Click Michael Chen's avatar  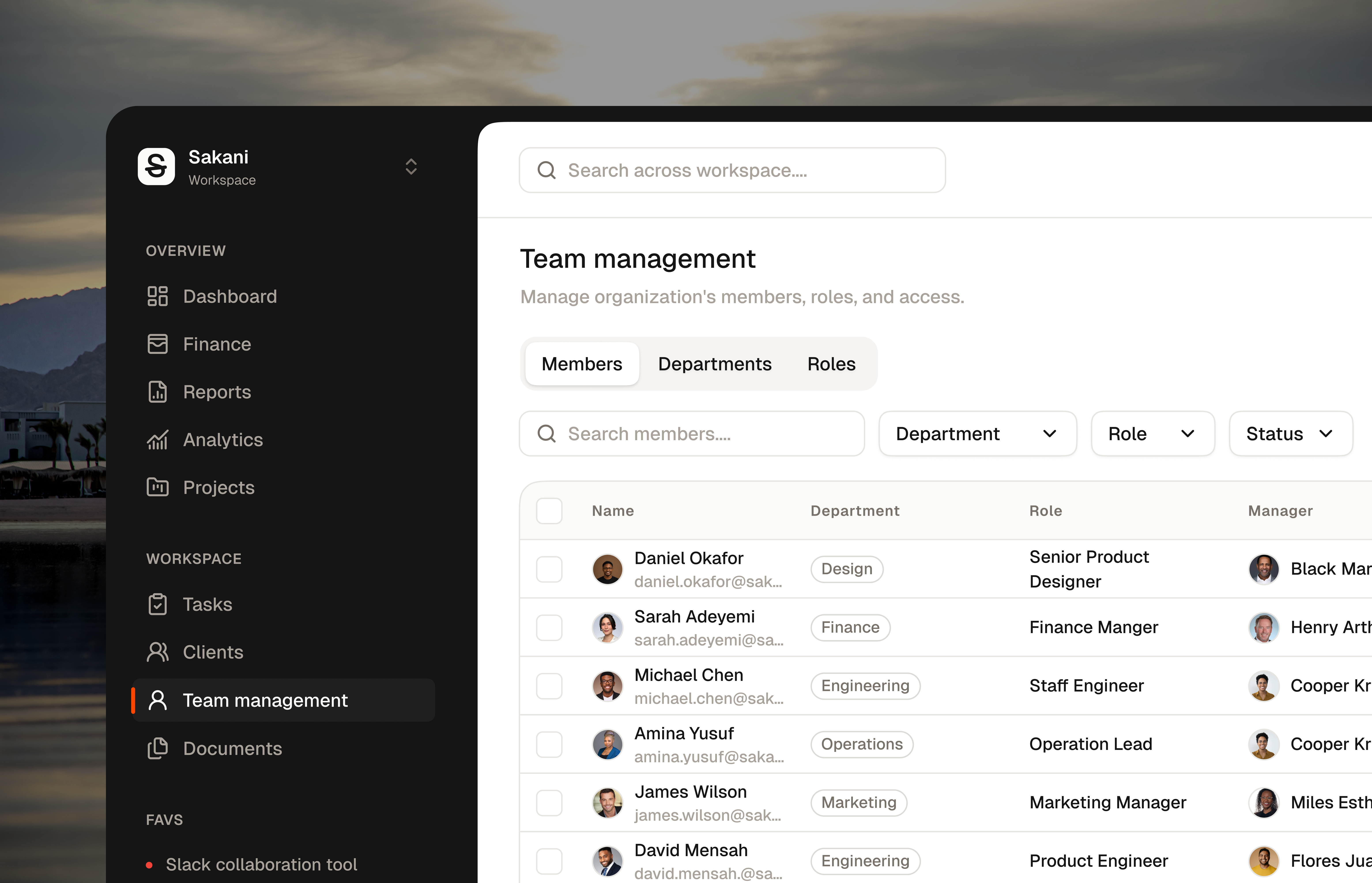coord(607,686)
